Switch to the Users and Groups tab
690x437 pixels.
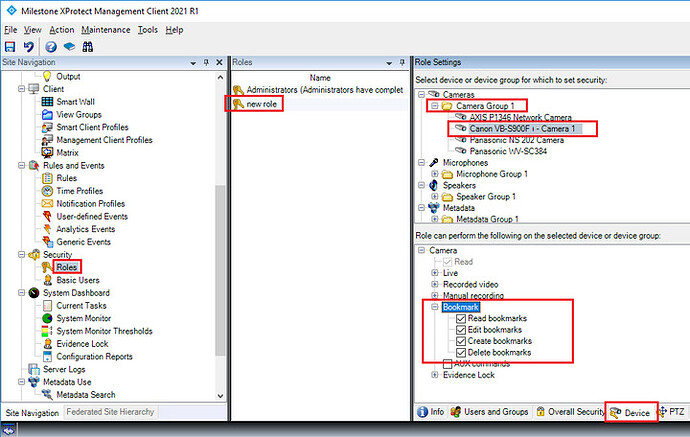click(489, 412)
